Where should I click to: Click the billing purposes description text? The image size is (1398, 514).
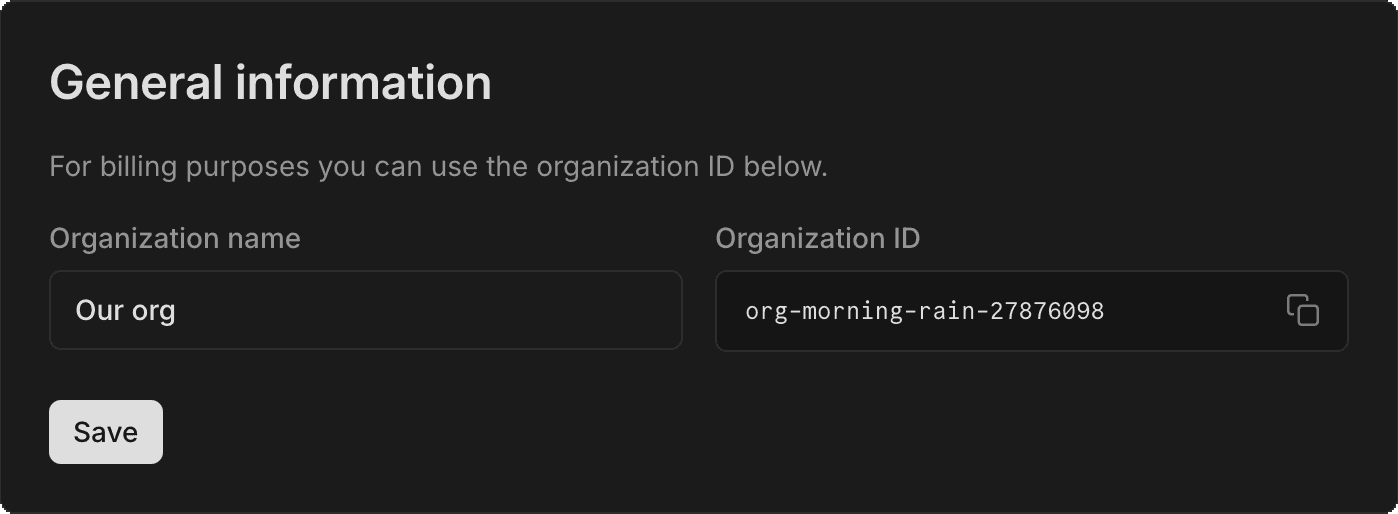438,166
